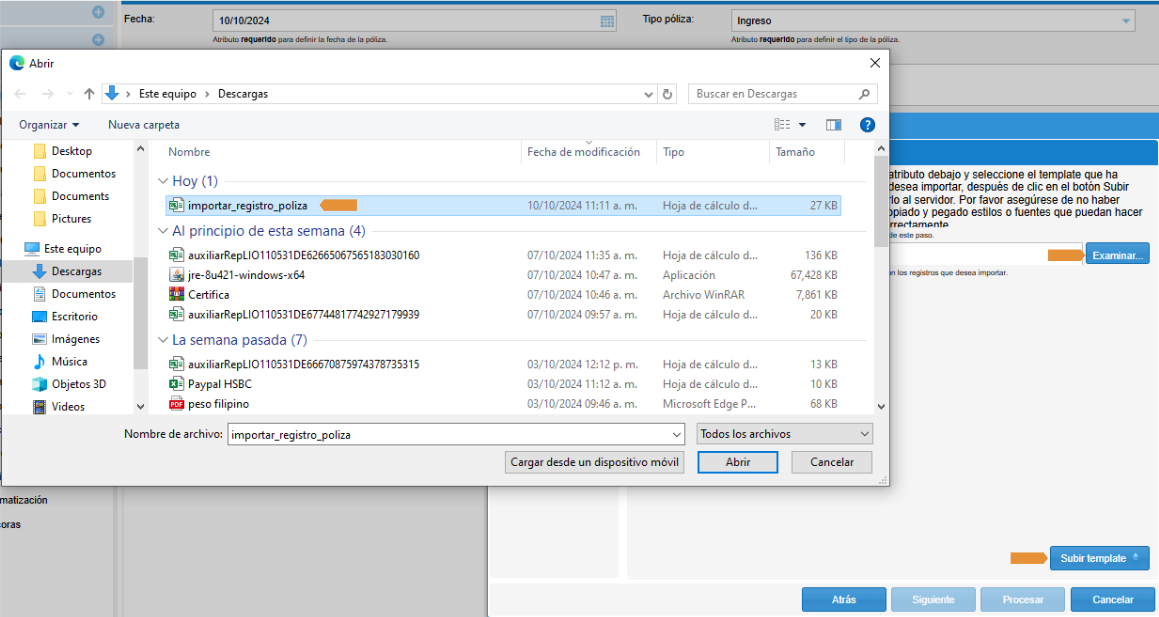Collapse the Hoy (1) group
This screenshot has width=1159, height=617.
(x=163, y=182)
